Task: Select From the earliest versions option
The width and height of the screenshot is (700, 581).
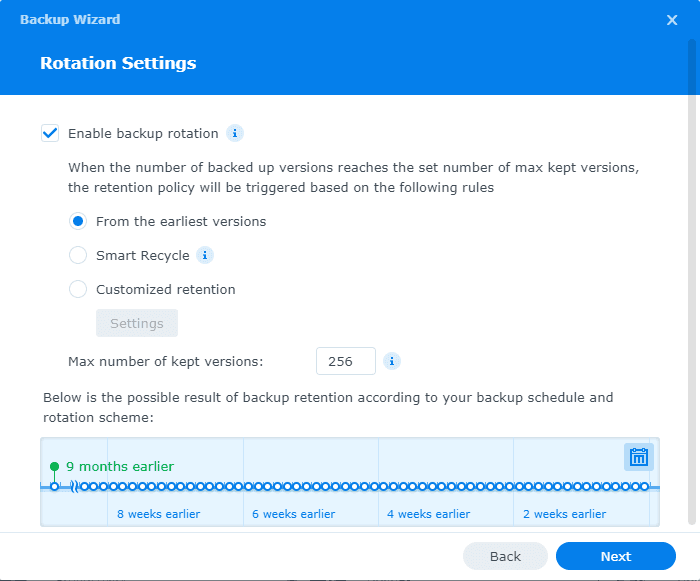Action: pyautogui.click(x=78, y=221)
